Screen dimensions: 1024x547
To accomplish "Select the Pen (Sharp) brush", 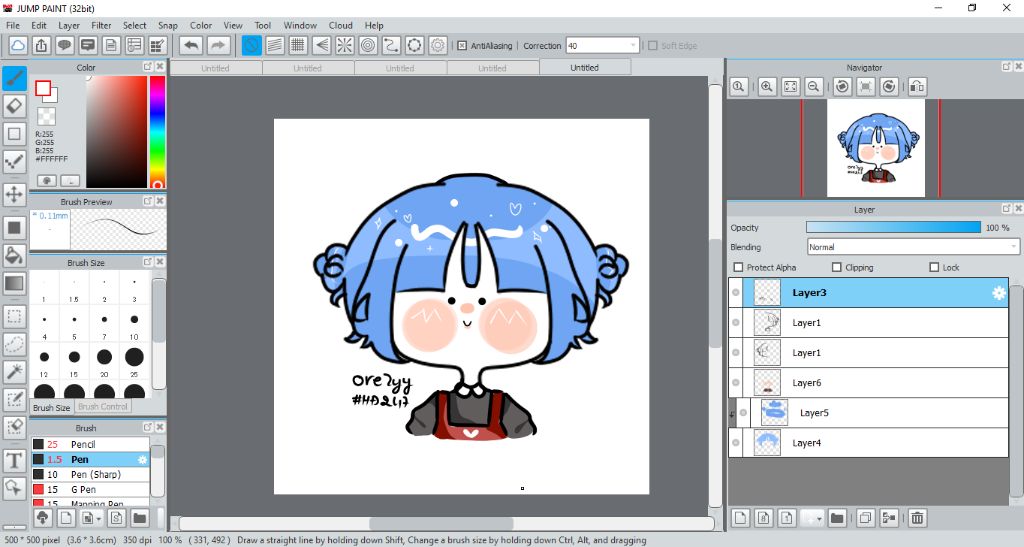I will (x=90, y=475).
